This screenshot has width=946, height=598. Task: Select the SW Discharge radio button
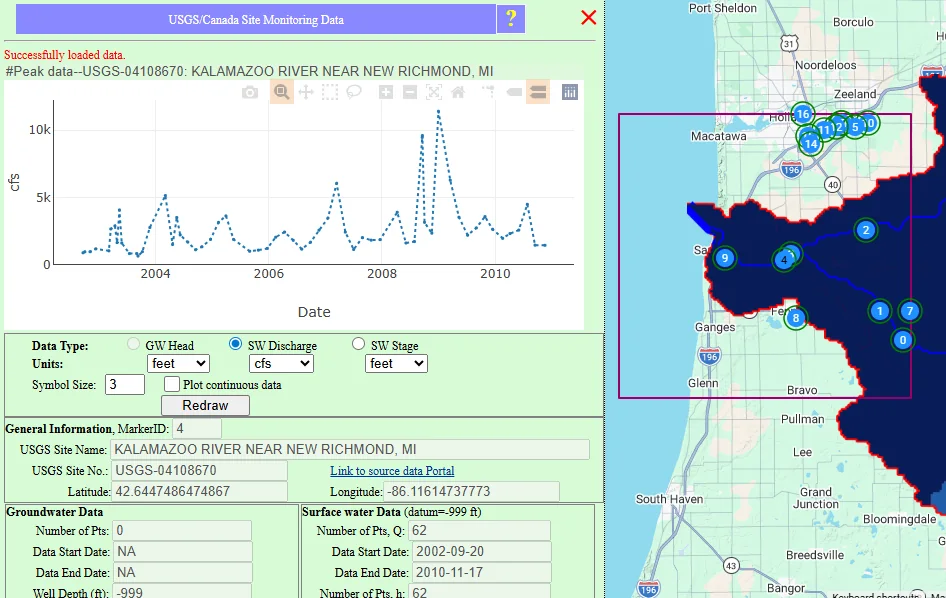click(236, 343)
